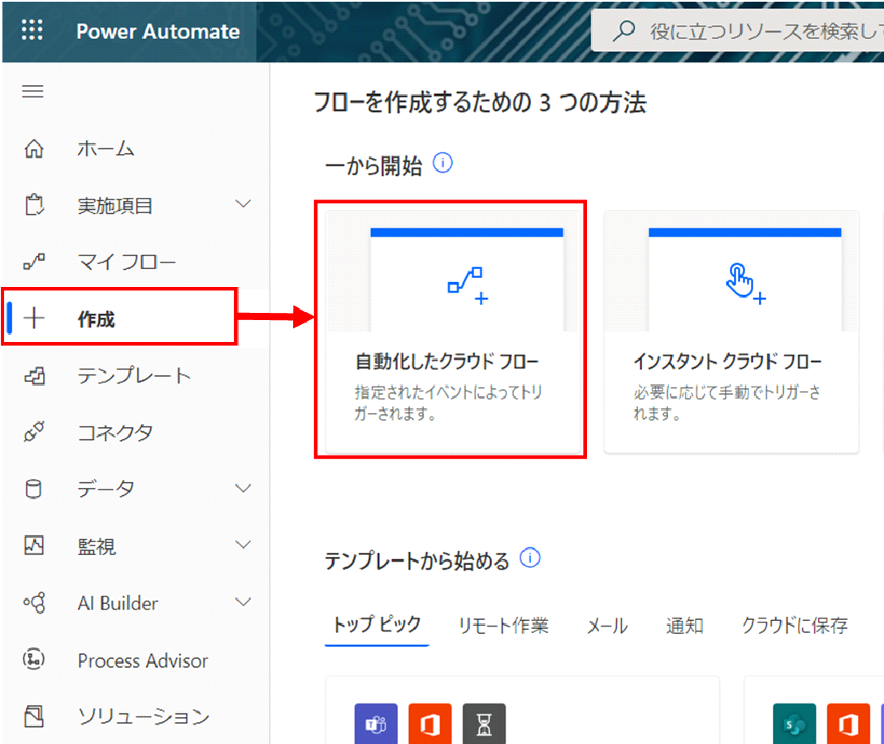Expand the 監視 menu chevron
This screenshot has height=744, width=884.
pyautogui.click(x=243, y=544)
